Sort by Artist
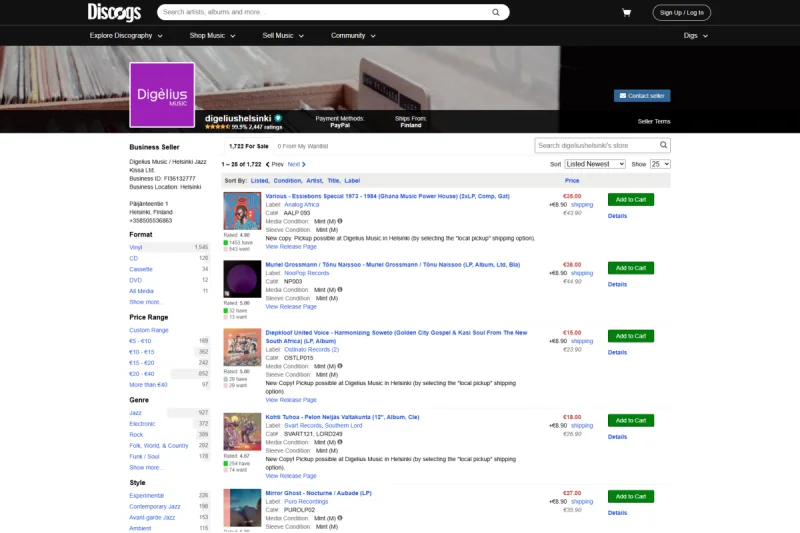Image resolution: width=800 pixels, height=533 pixels. [x=314, y=181]
